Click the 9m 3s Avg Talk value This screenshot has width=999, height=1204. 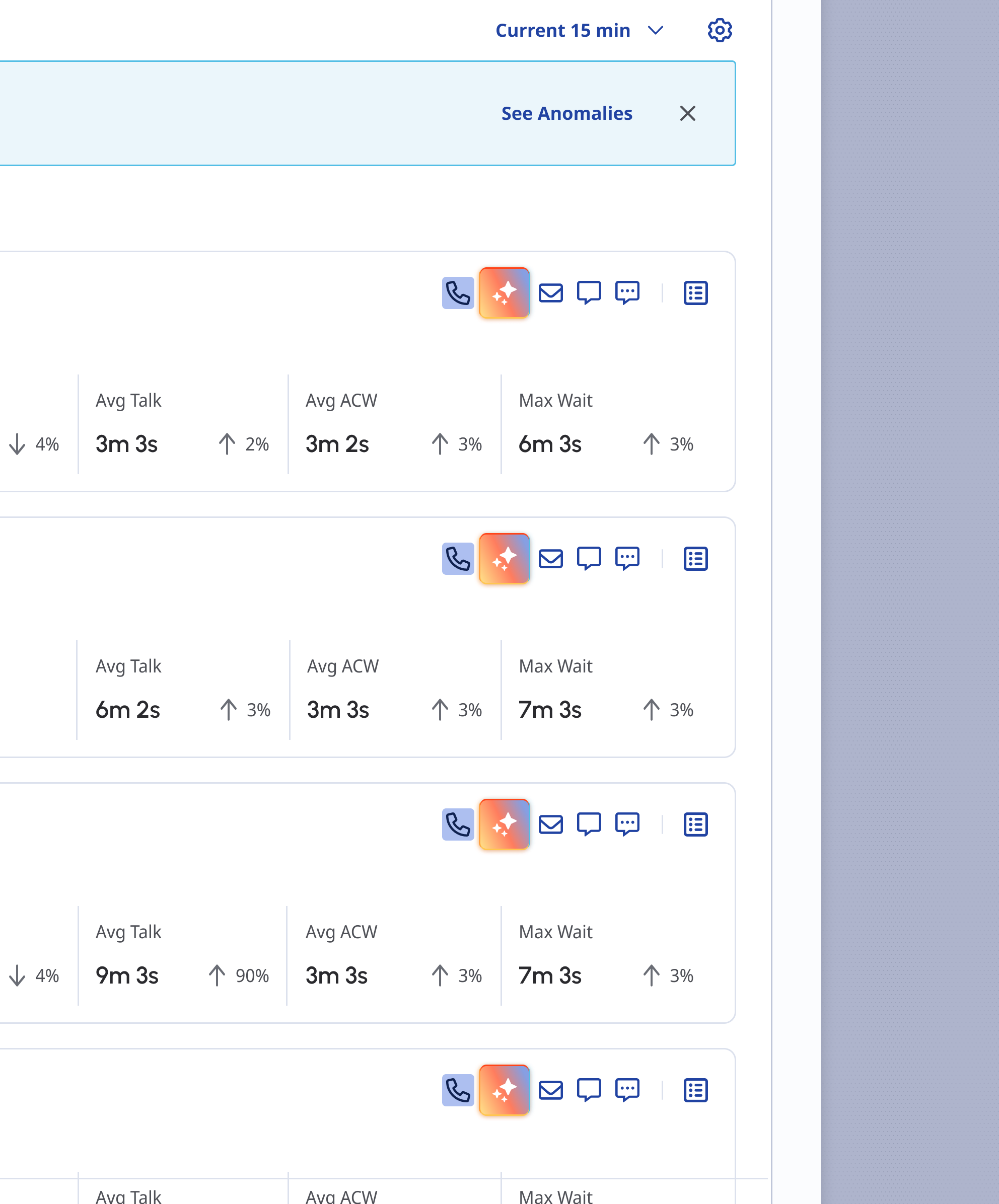pos(127,976)
